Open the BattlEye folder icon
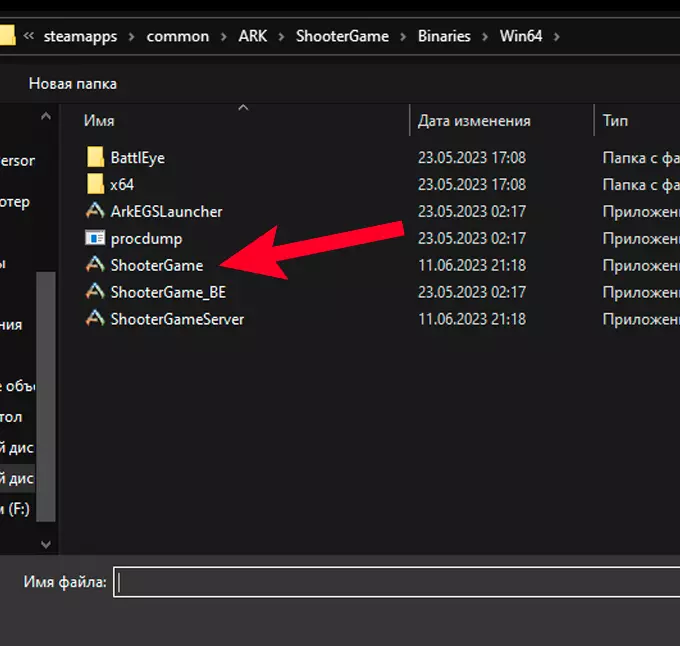The image size is (680, 646). click(x=95, y=157)
